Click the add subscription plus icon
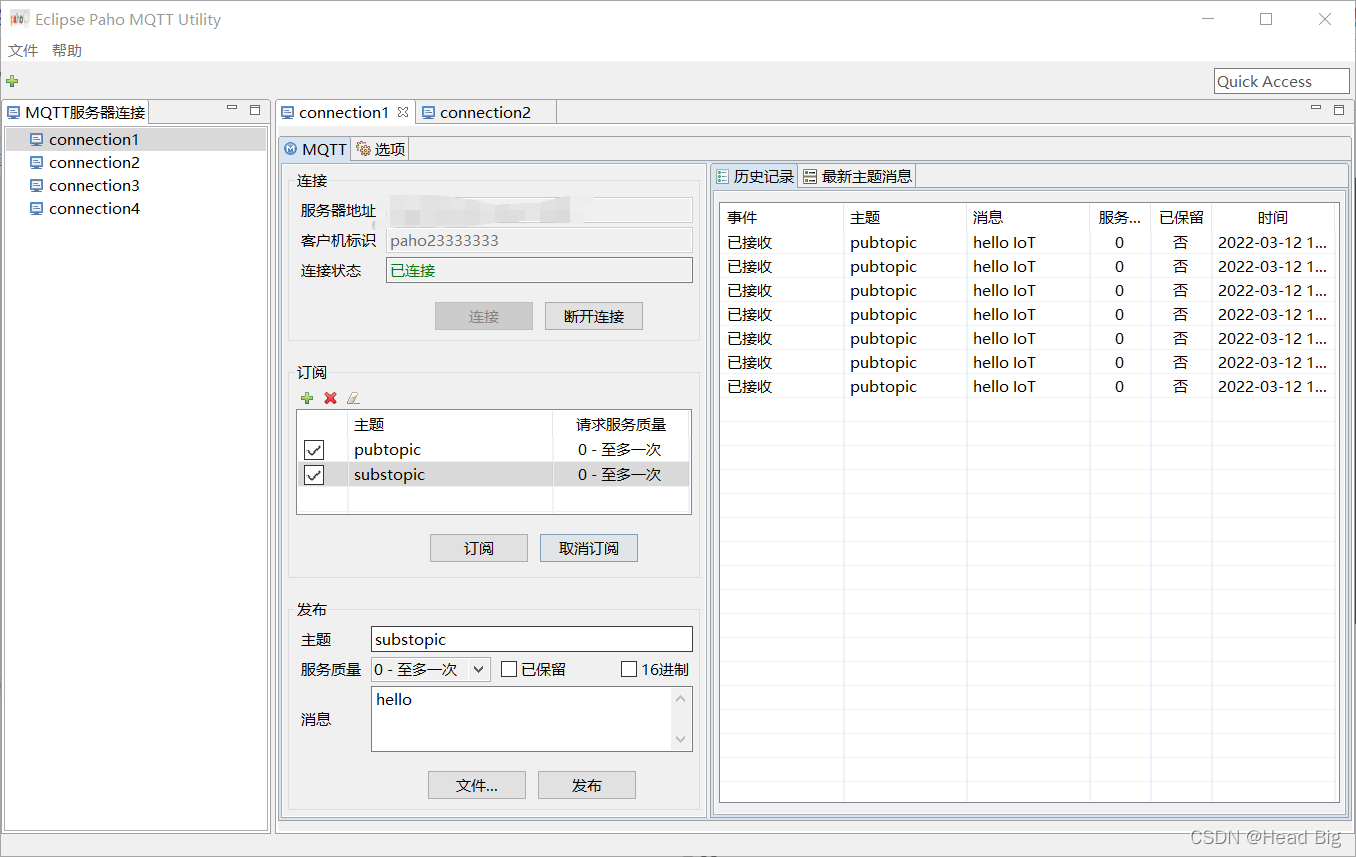The width and height of the screenshot is (1356, 857). pos(307,398)
